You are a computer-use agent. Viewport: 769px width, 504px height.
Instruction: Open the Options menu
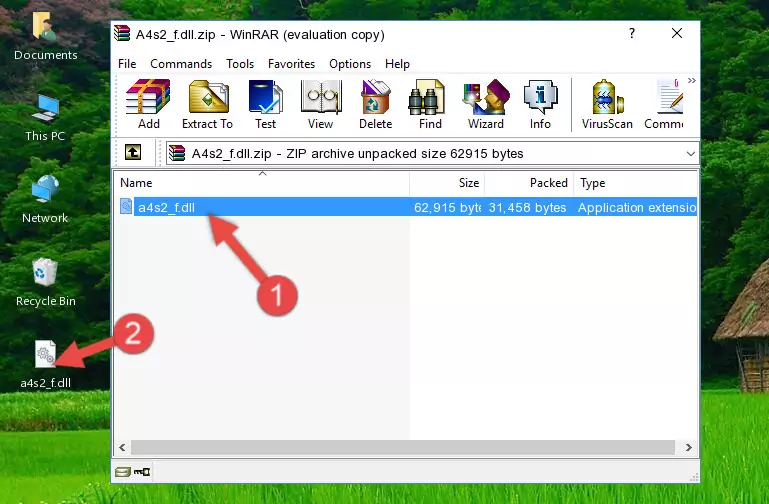tap(350, 64)
